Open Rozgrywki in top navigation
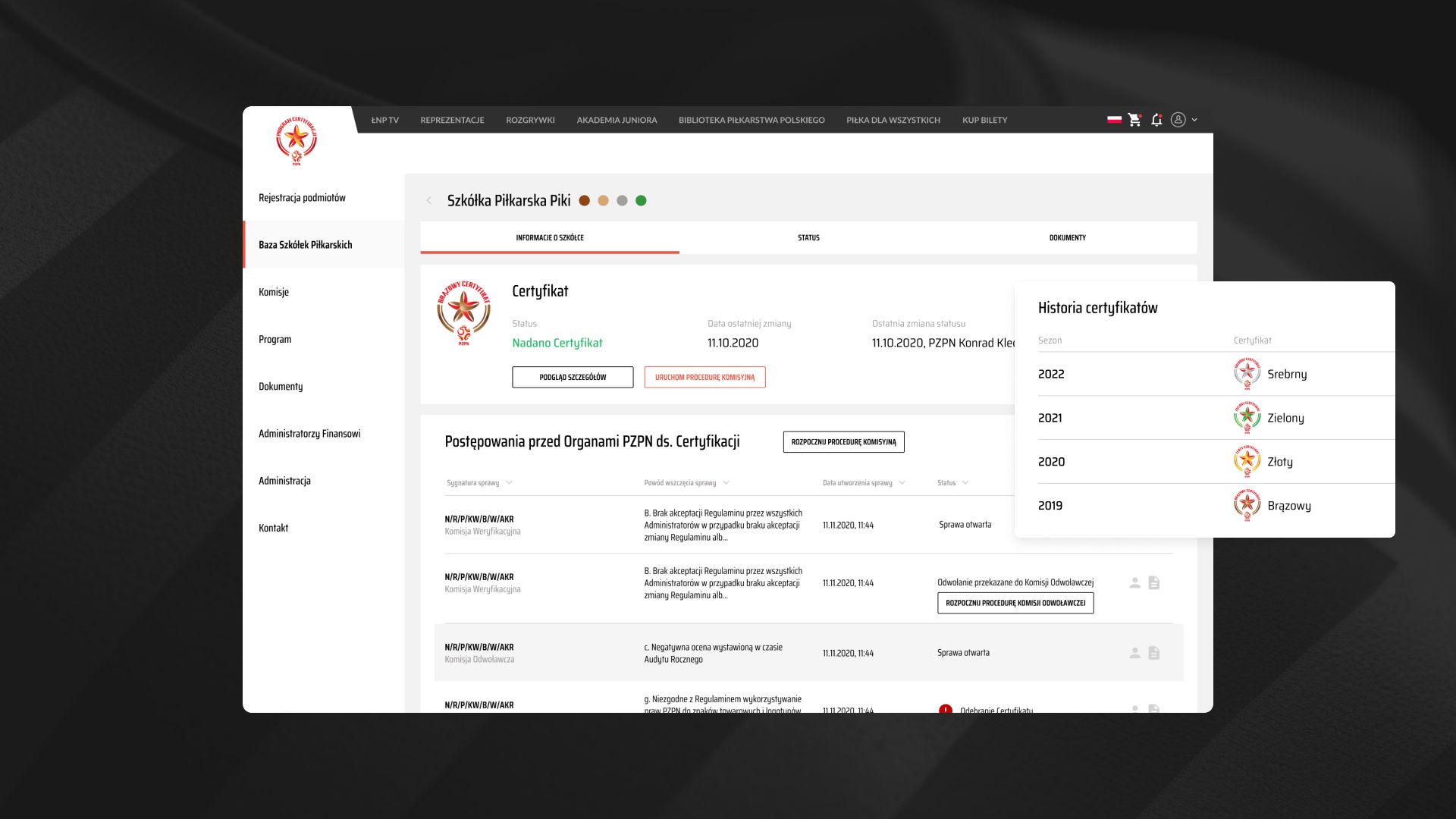The width and height of the screenshot is (1456, 819). tap(530, 120)
